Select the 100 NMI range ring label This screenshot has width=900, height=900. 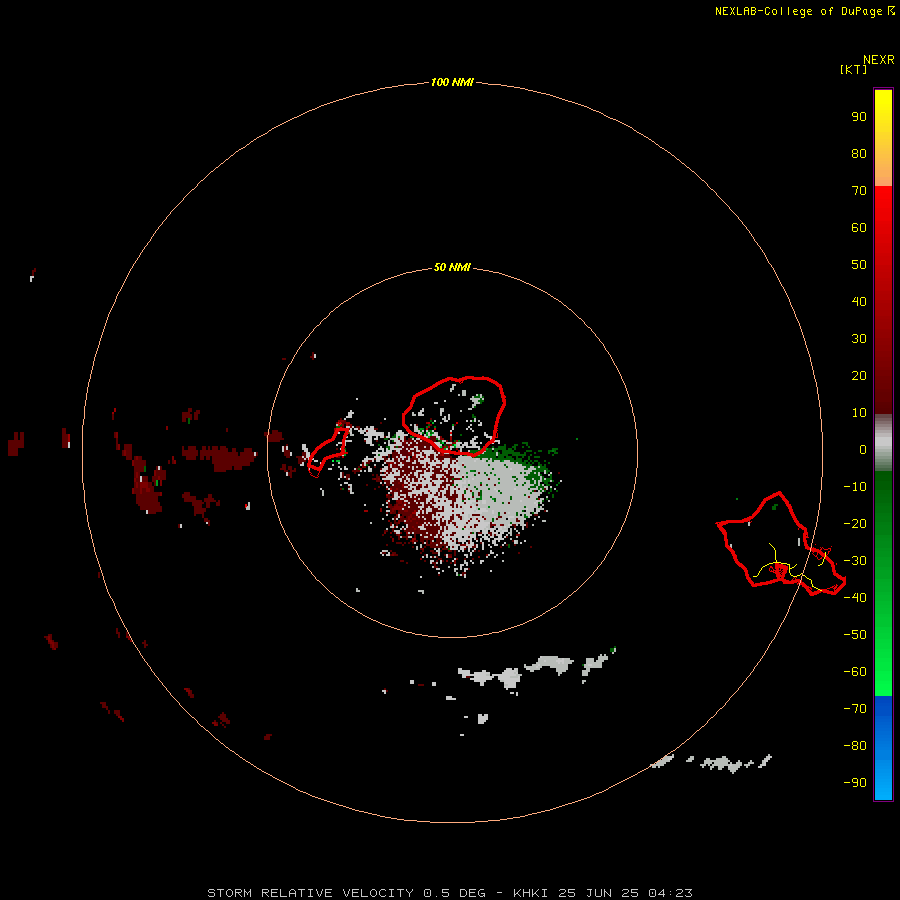click(x=452, y=82)
